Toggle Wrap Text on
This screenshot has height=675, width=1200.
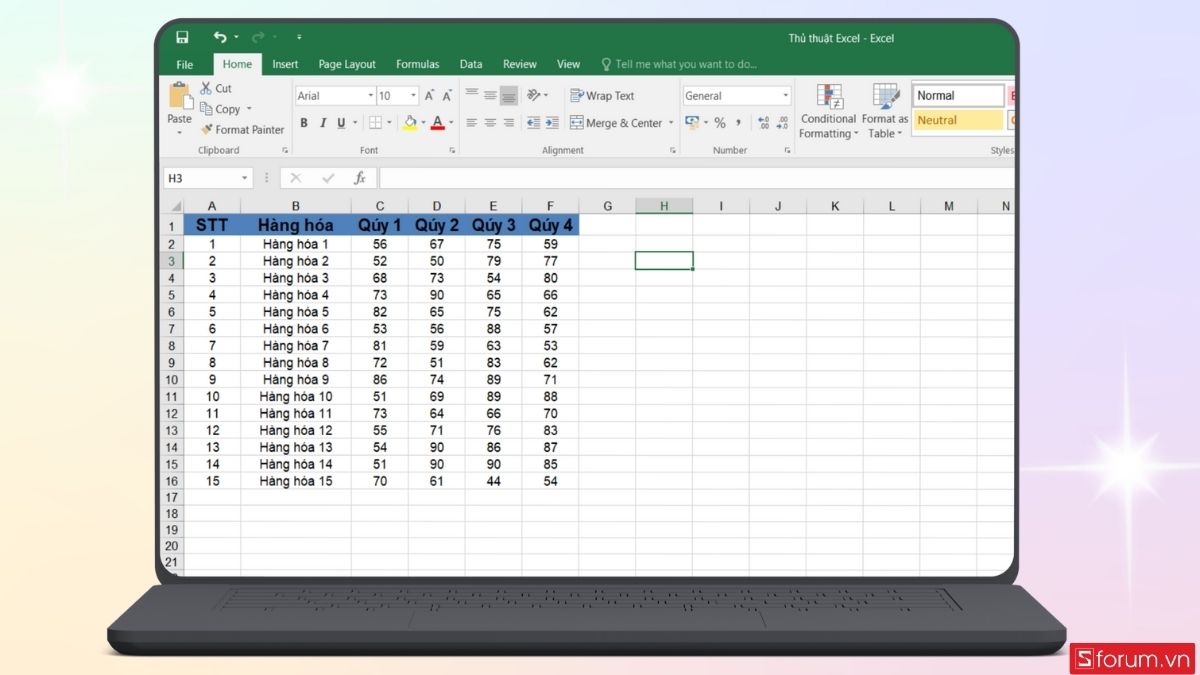602,96
